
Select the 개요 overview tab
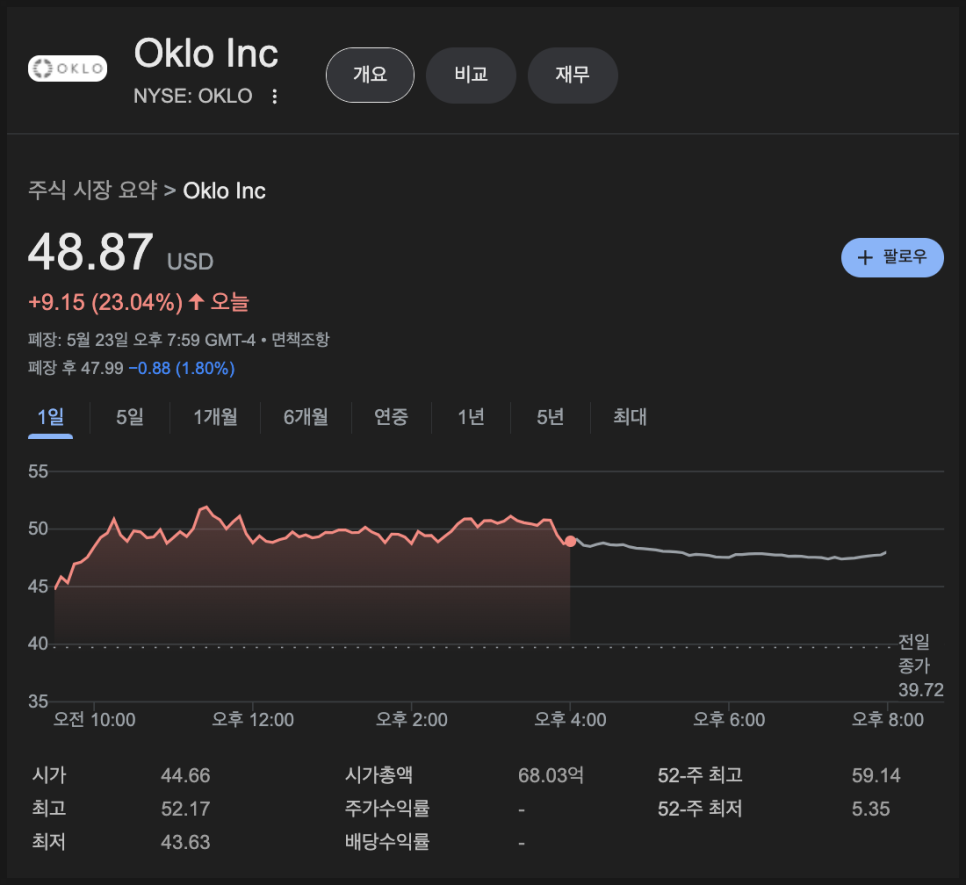[x=370, y=75]
